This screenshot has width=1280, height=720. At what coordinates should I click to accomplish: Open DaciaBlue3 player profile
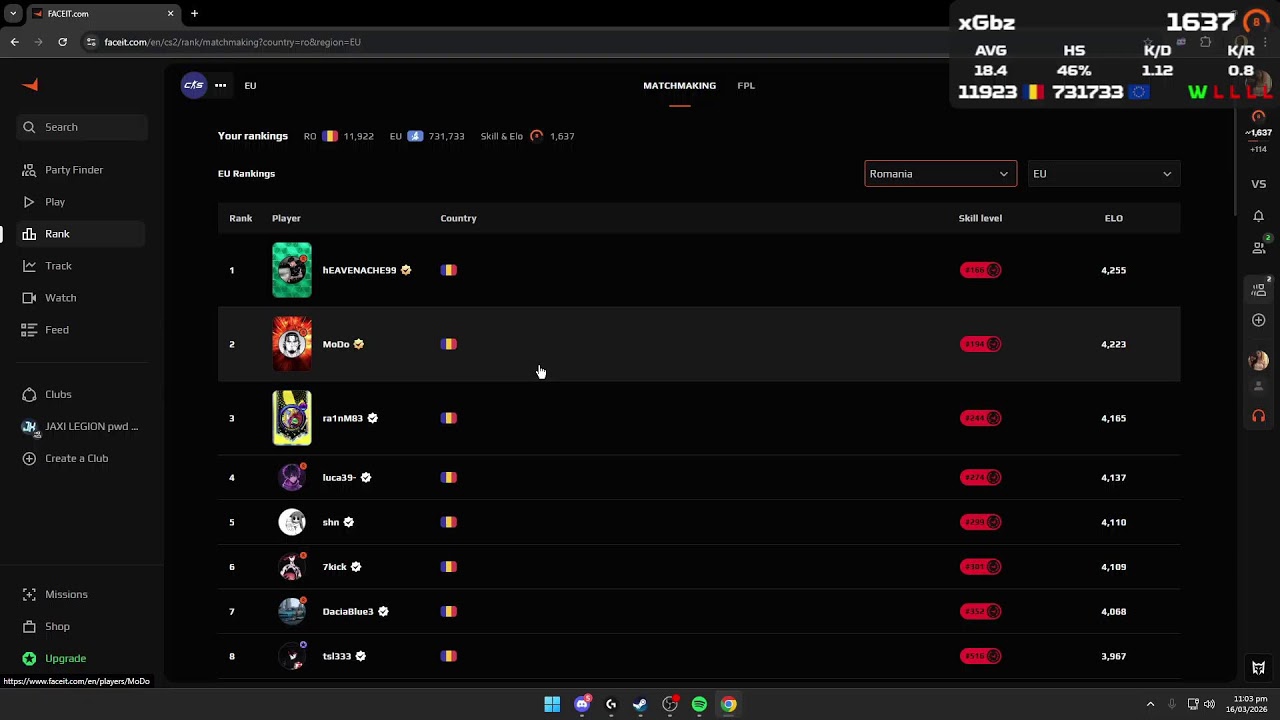click(347, 612)
